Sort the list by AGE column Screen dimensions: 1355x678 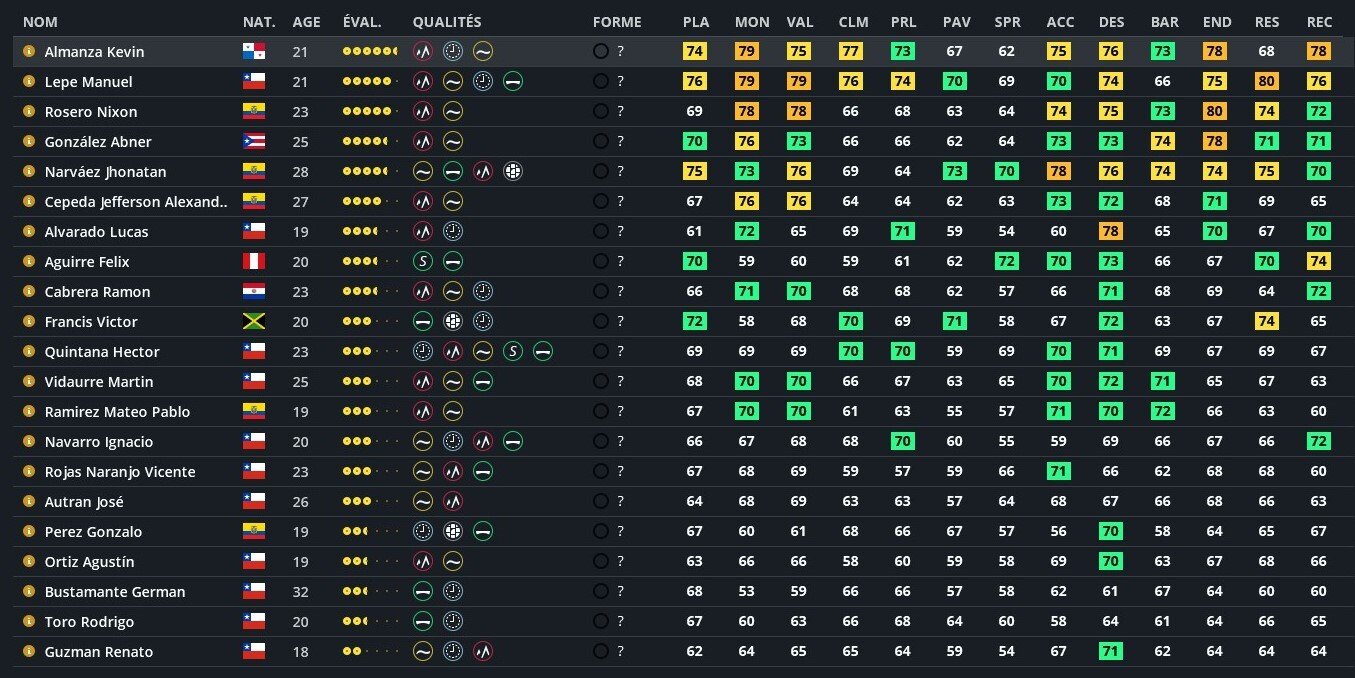coord(306,22)
